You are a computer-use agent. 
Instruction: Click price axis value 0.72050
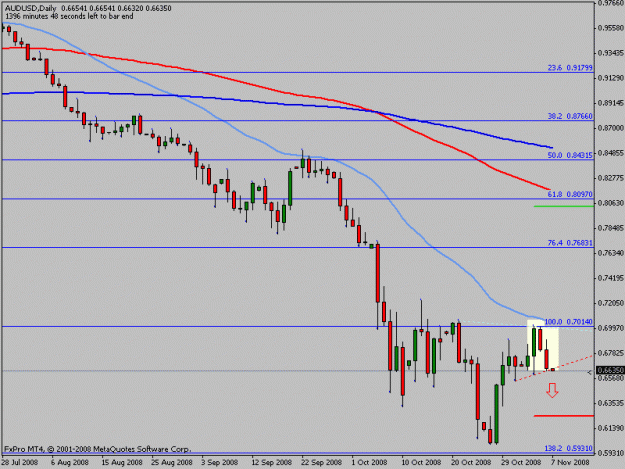coord(610,303)
